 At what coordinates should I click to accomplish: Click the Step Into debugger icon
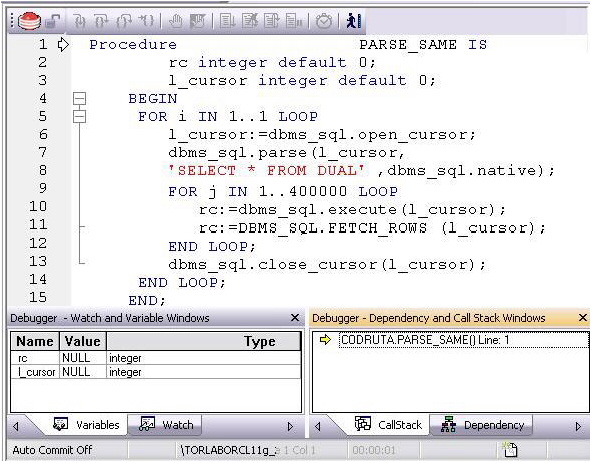(x=80, y=21)
